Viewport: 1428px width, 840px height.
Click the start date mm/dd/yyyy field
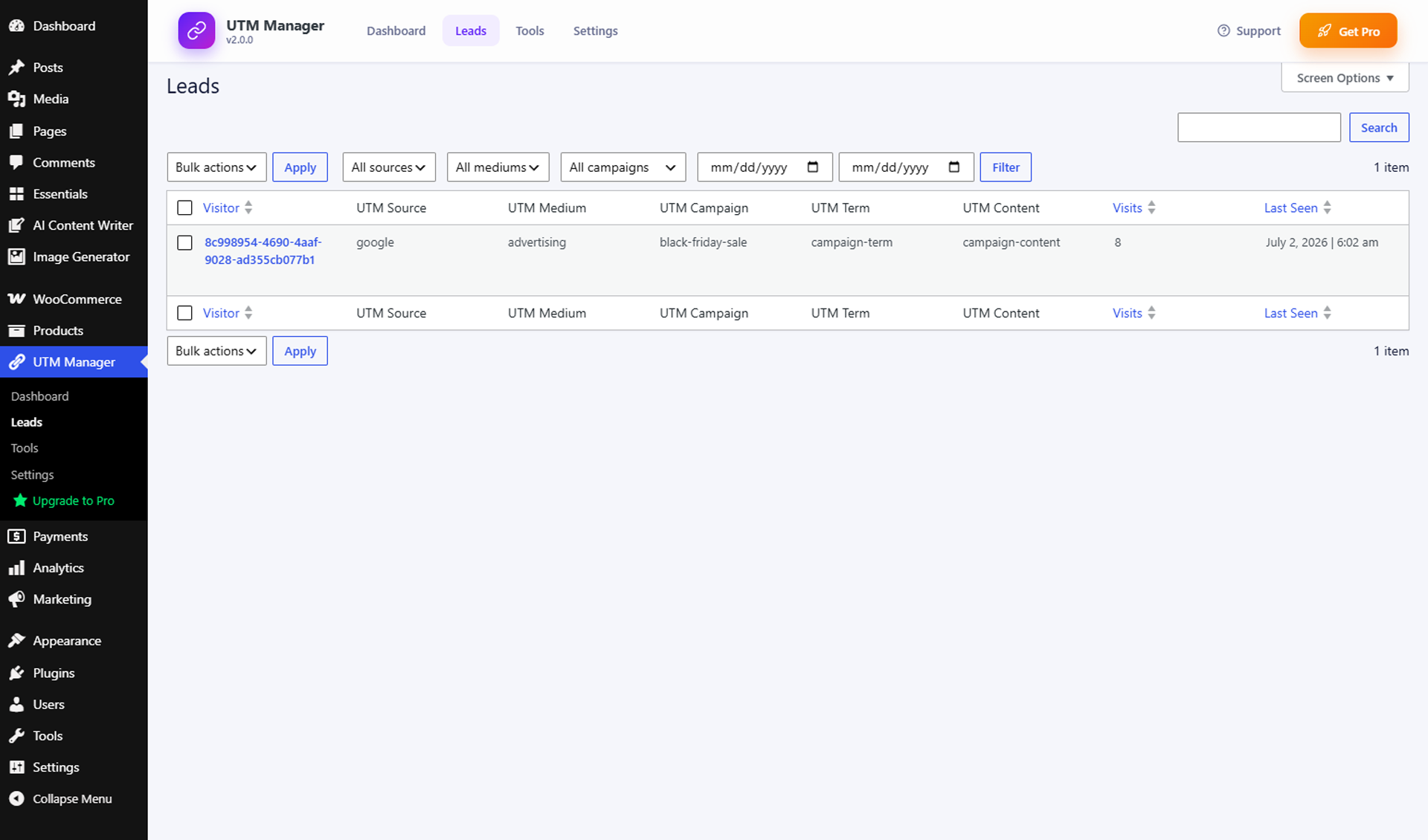[765, 167]
